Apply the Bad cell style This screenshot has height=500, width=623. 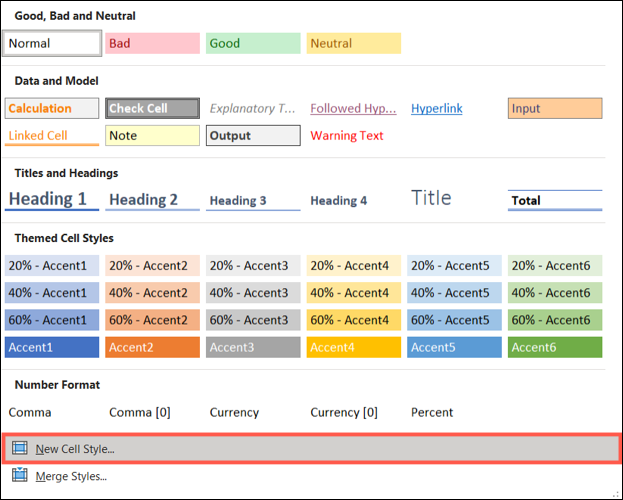(x=152, y=43)
